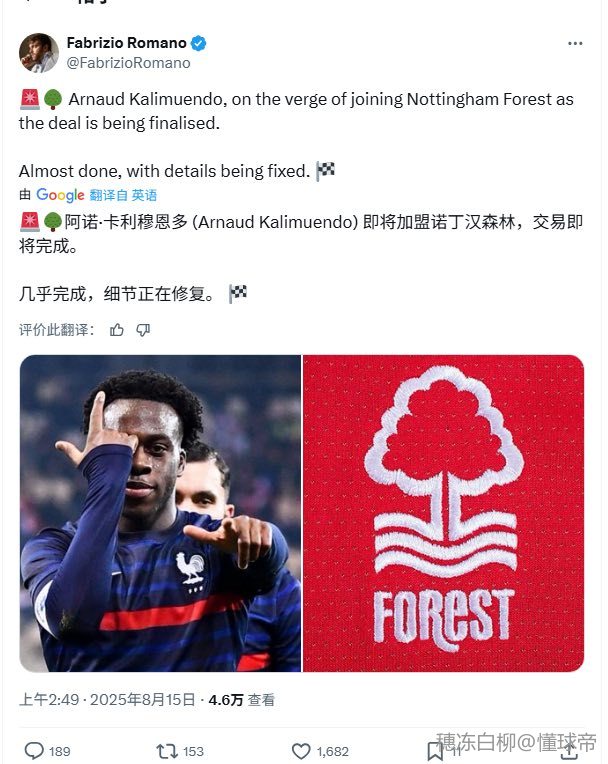
Task: Click the reply icon with 189 comments
Action: click(x=34, y=751)
